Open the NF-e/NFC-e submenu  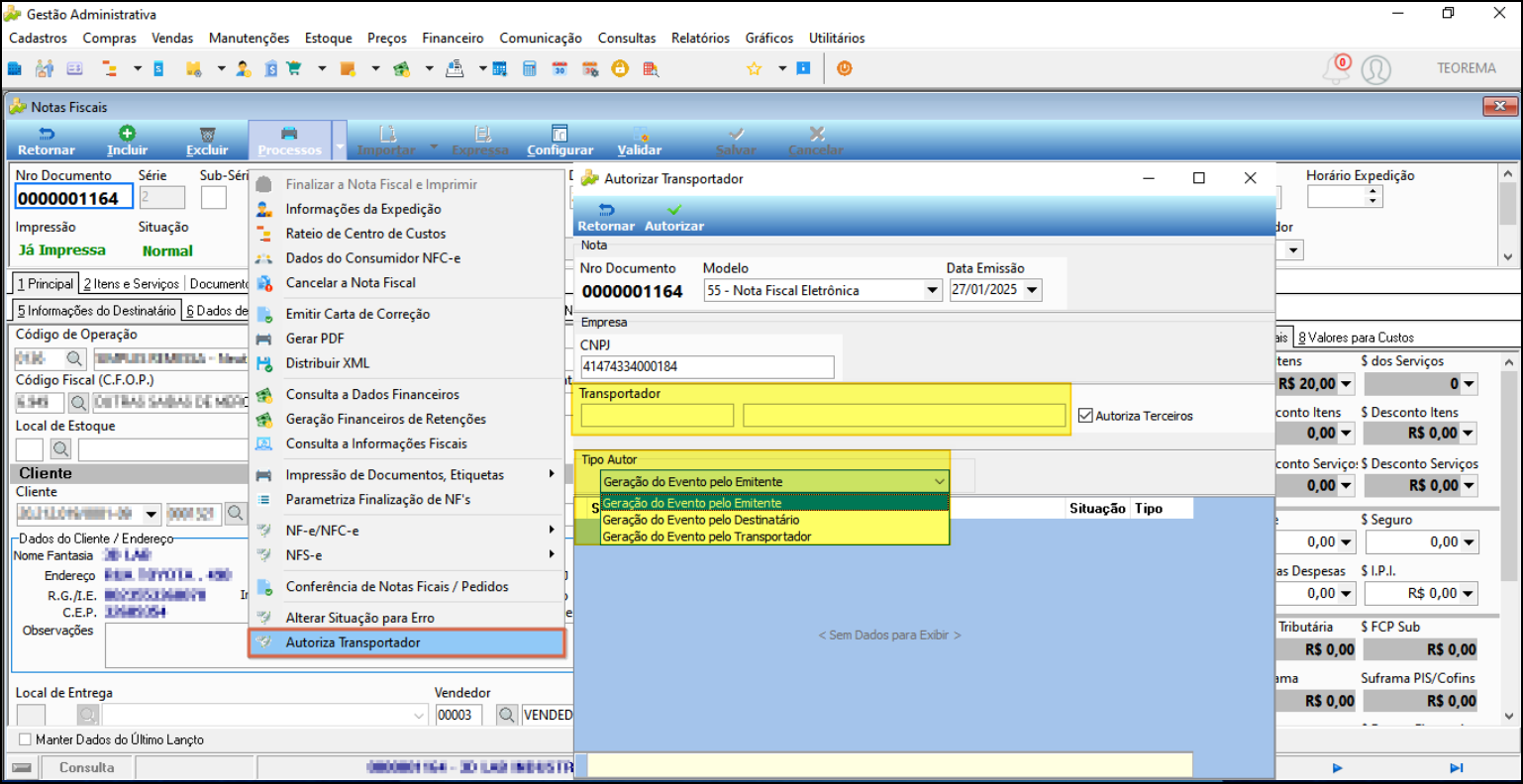(406, 531)
